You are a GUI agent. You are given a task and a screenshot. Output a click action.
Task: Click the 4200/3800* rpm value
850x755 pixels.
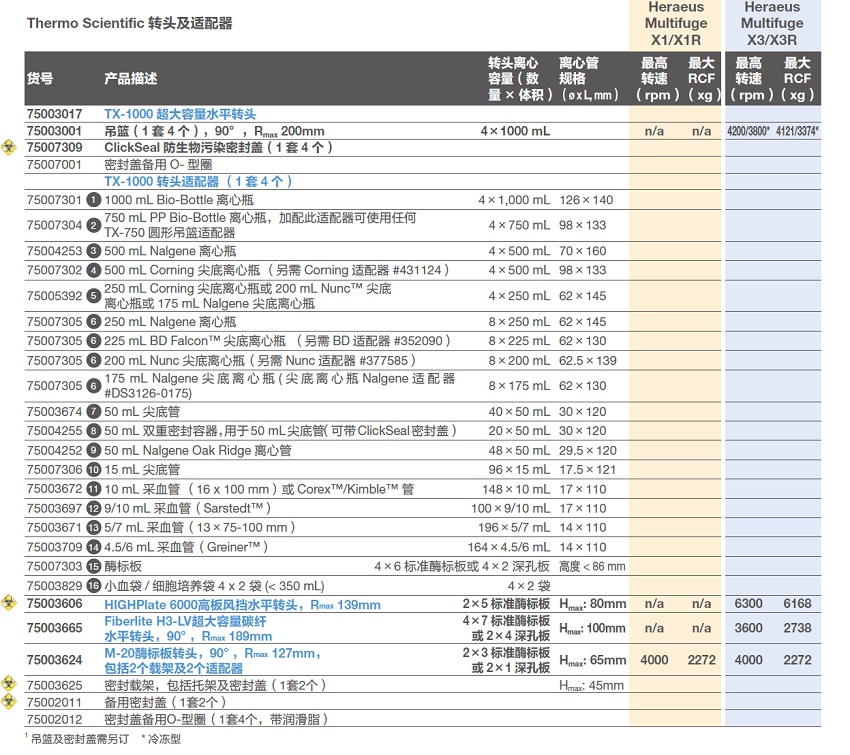(x=748, y=131)
